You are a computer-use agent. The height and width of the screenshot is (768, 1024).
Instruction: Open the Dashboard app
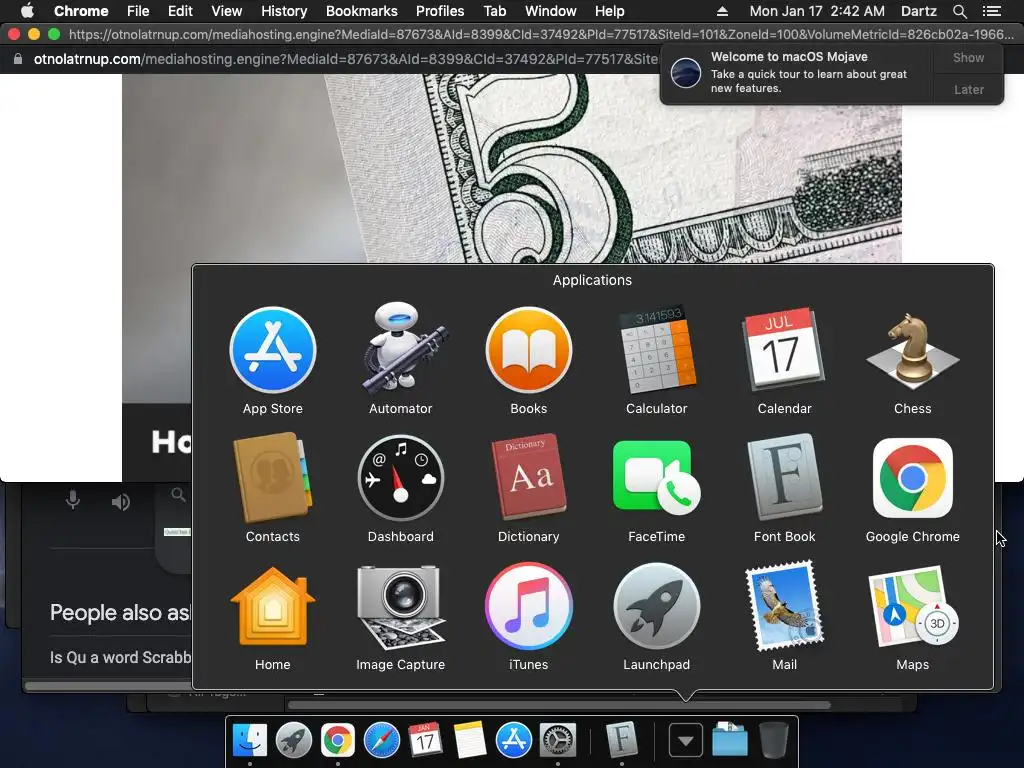[x=401, y=478]
